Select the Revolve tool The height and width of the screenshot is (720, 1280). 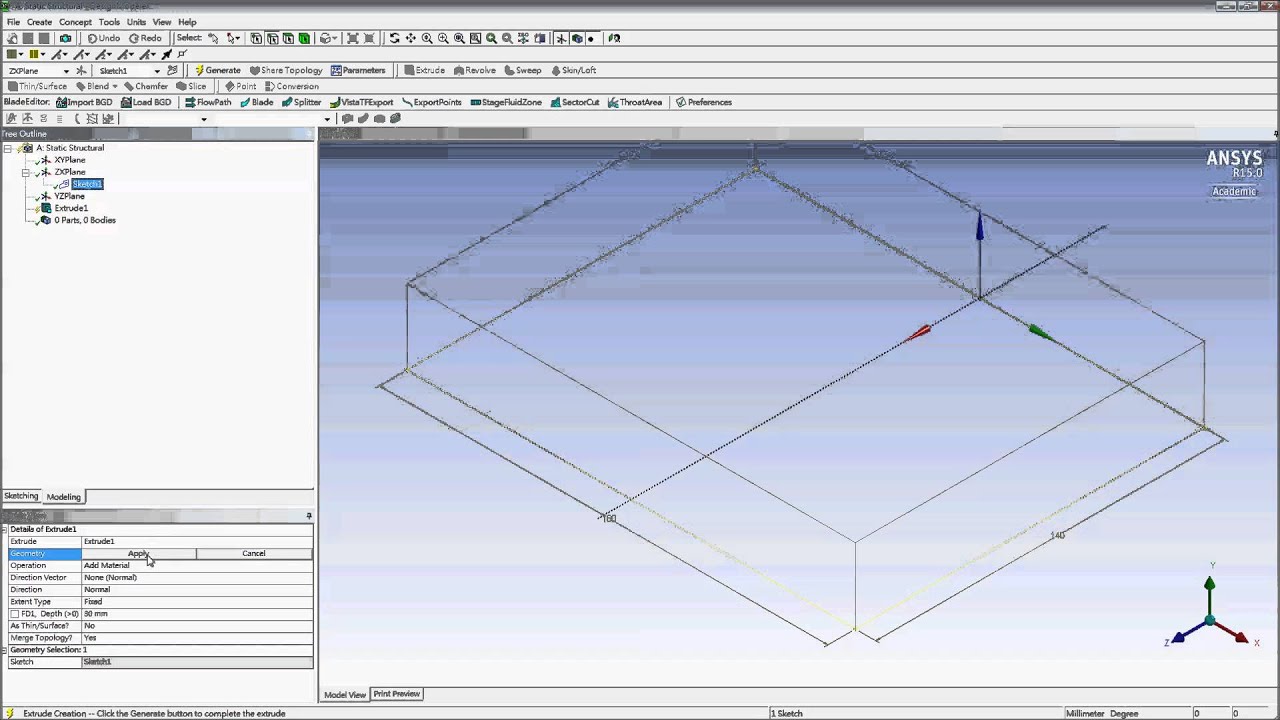475,70
